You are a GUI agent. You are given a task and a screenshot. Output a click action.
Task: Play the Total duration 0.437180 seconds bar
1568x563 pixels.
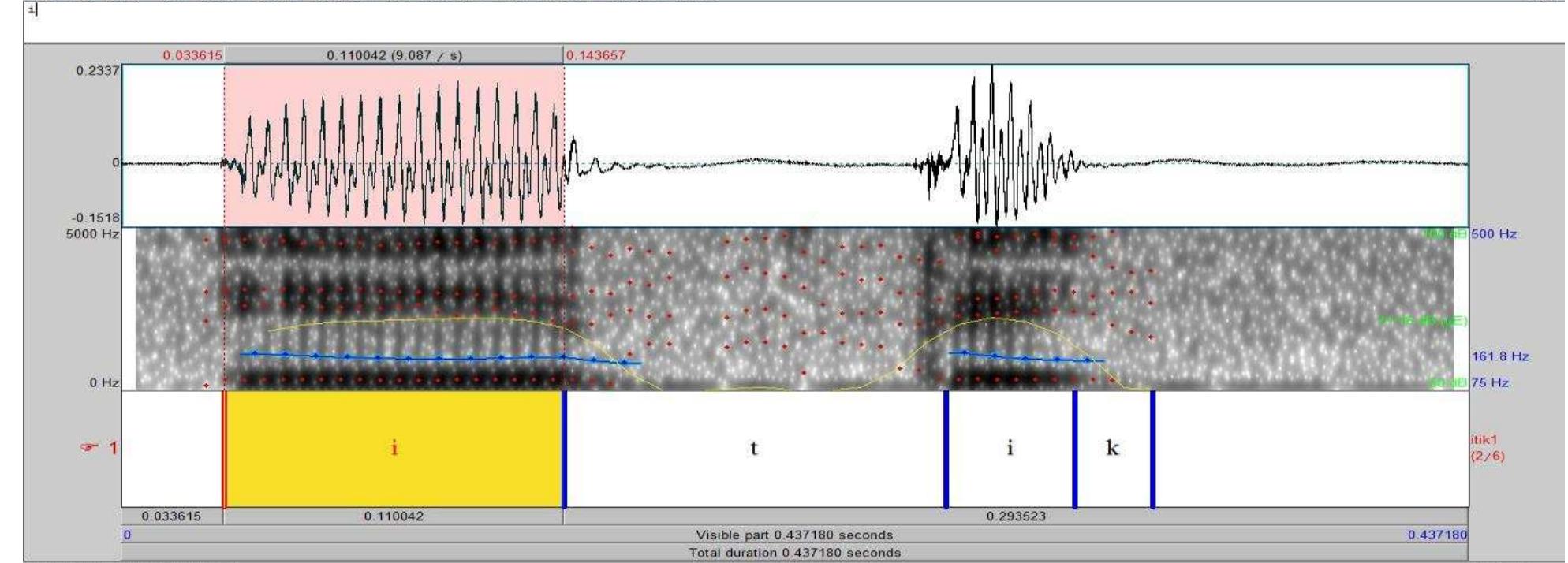click(x=793, y=553)
